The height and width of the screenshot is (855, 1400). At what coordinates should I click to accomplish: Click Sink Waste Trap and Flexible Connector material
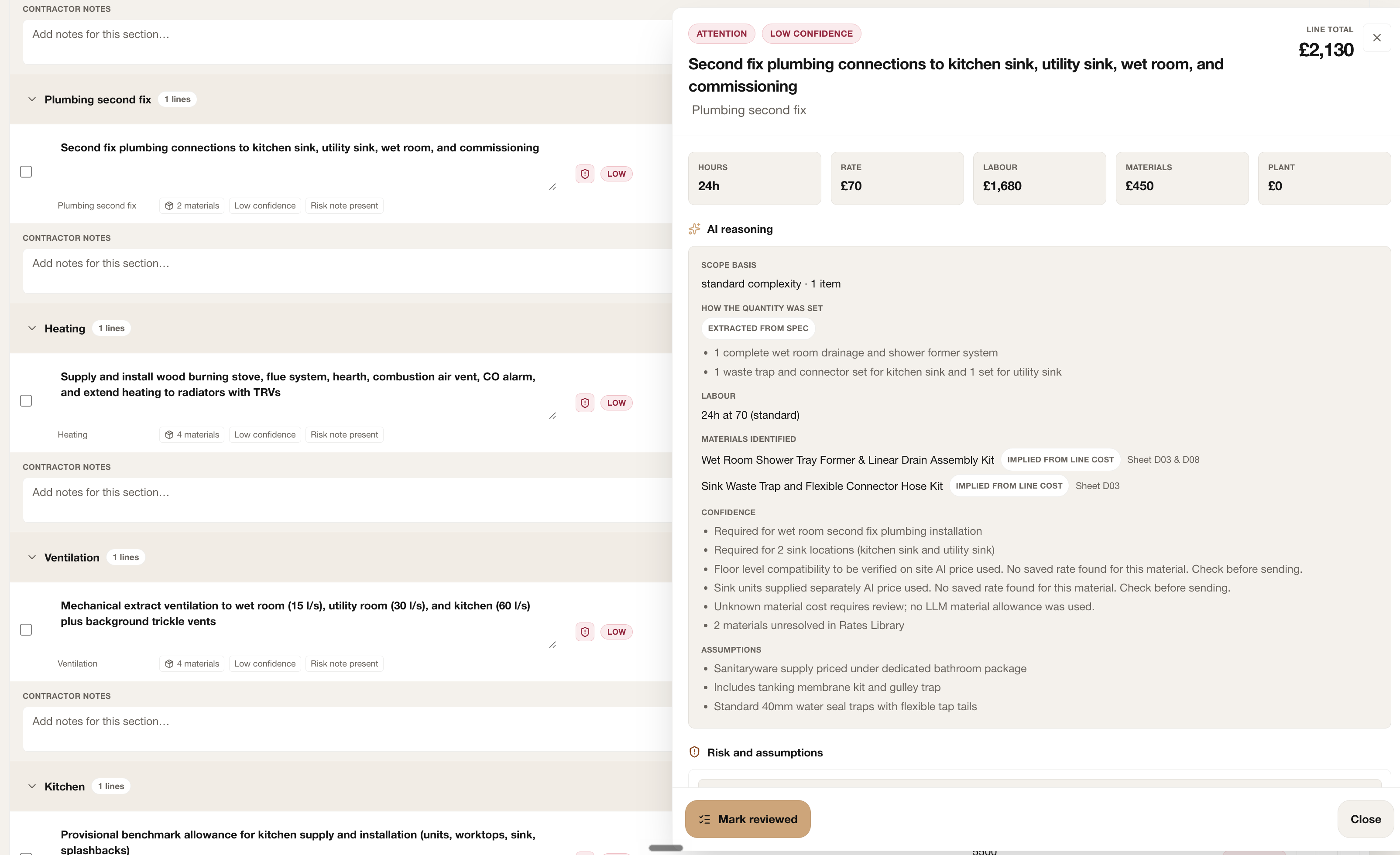click(822, 486)
